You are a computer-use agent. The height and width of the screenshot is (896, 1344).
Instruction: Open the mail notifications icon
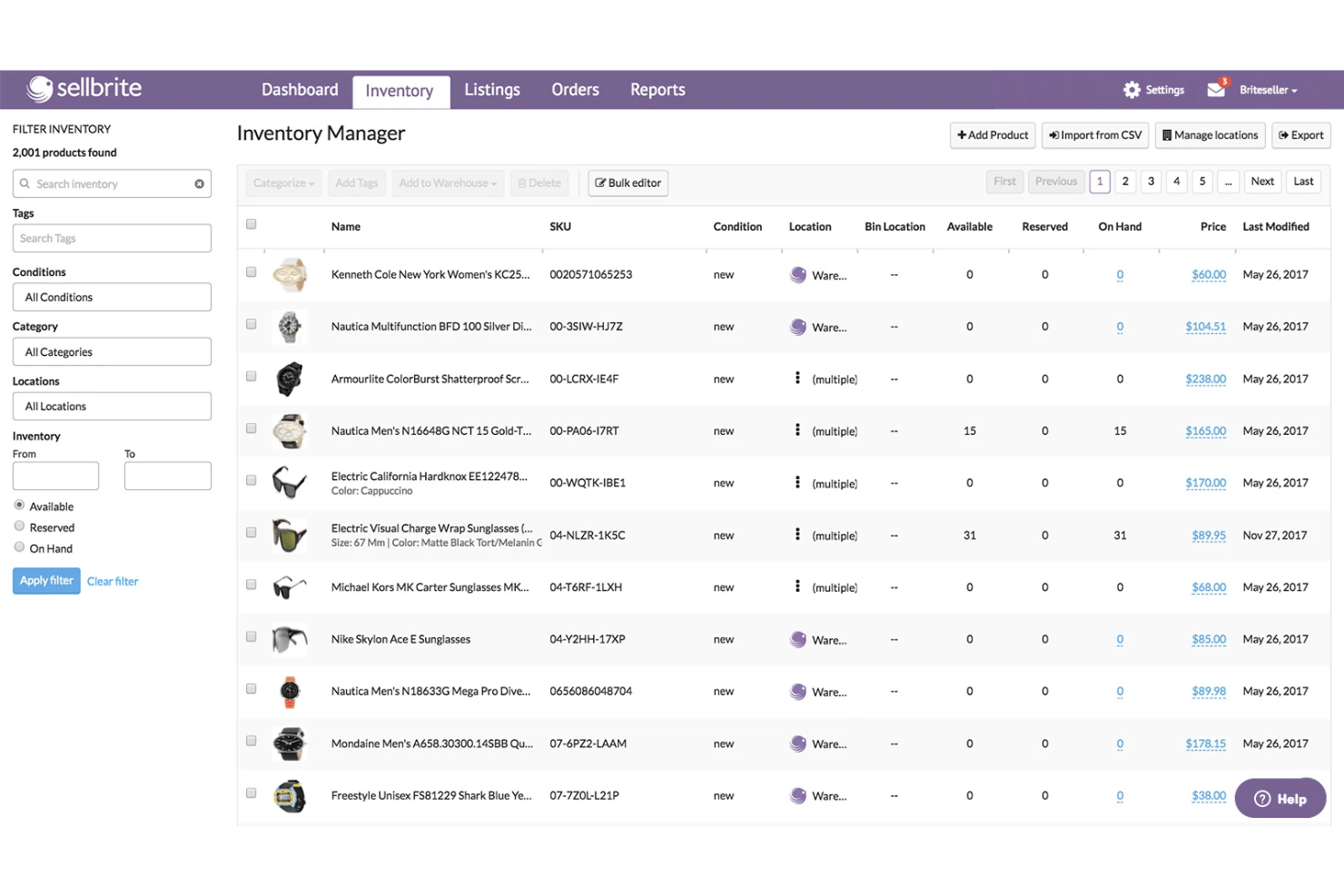coord(1216,89)
